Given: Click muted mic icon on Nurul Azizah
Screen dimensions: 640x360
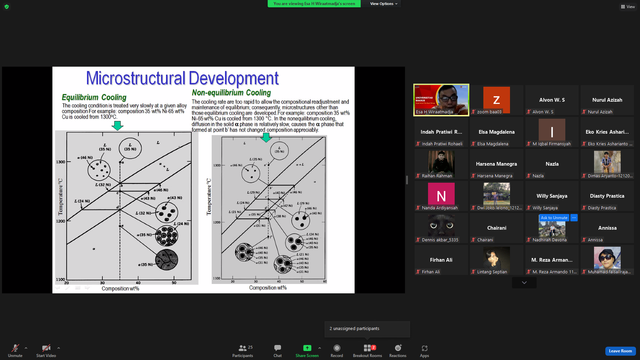Looking at the screenshot, I should [x=584, y=112].
